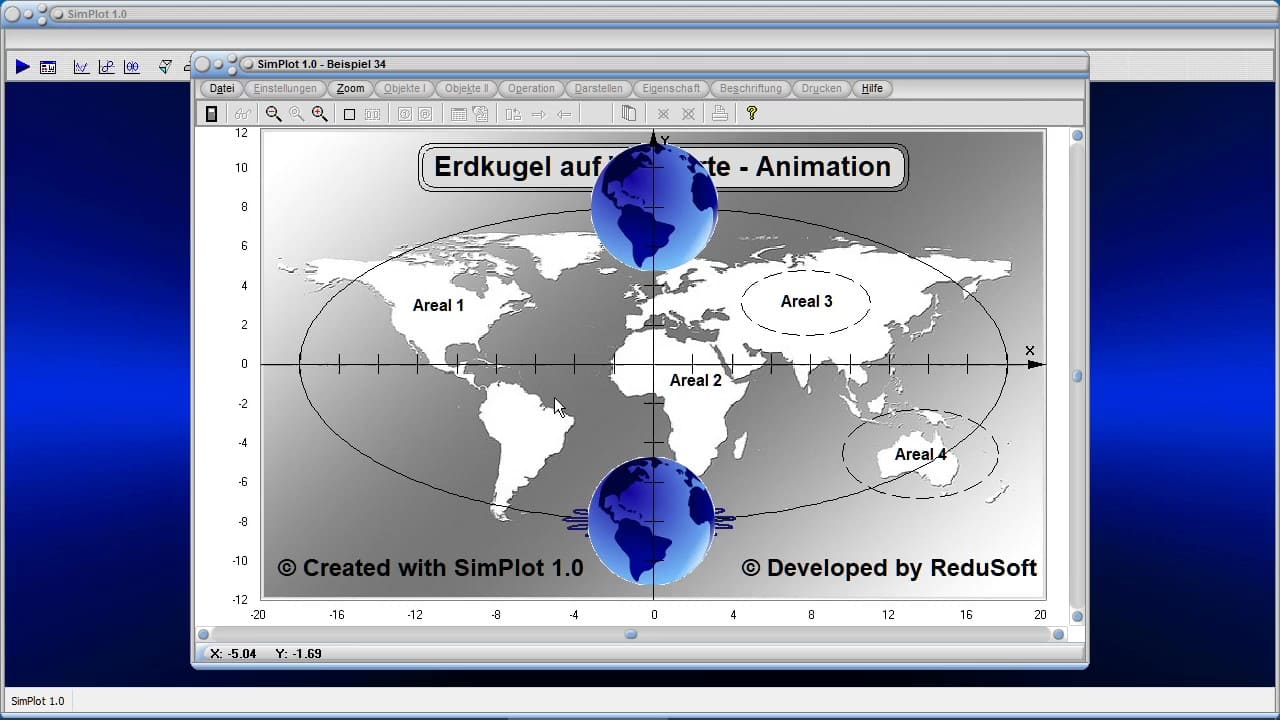Click the Areal 3 label on map

(x=806, y=301)
